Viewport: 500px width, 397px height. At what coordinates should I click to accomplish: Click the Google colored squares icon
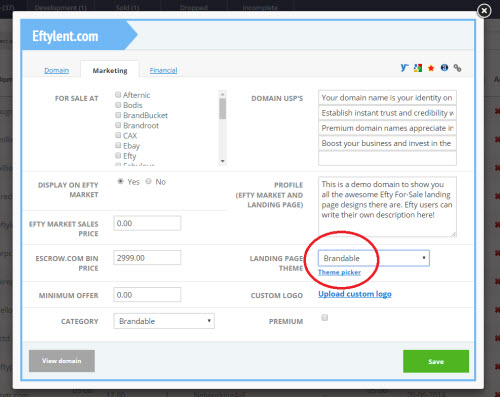(x=418, y=68)
